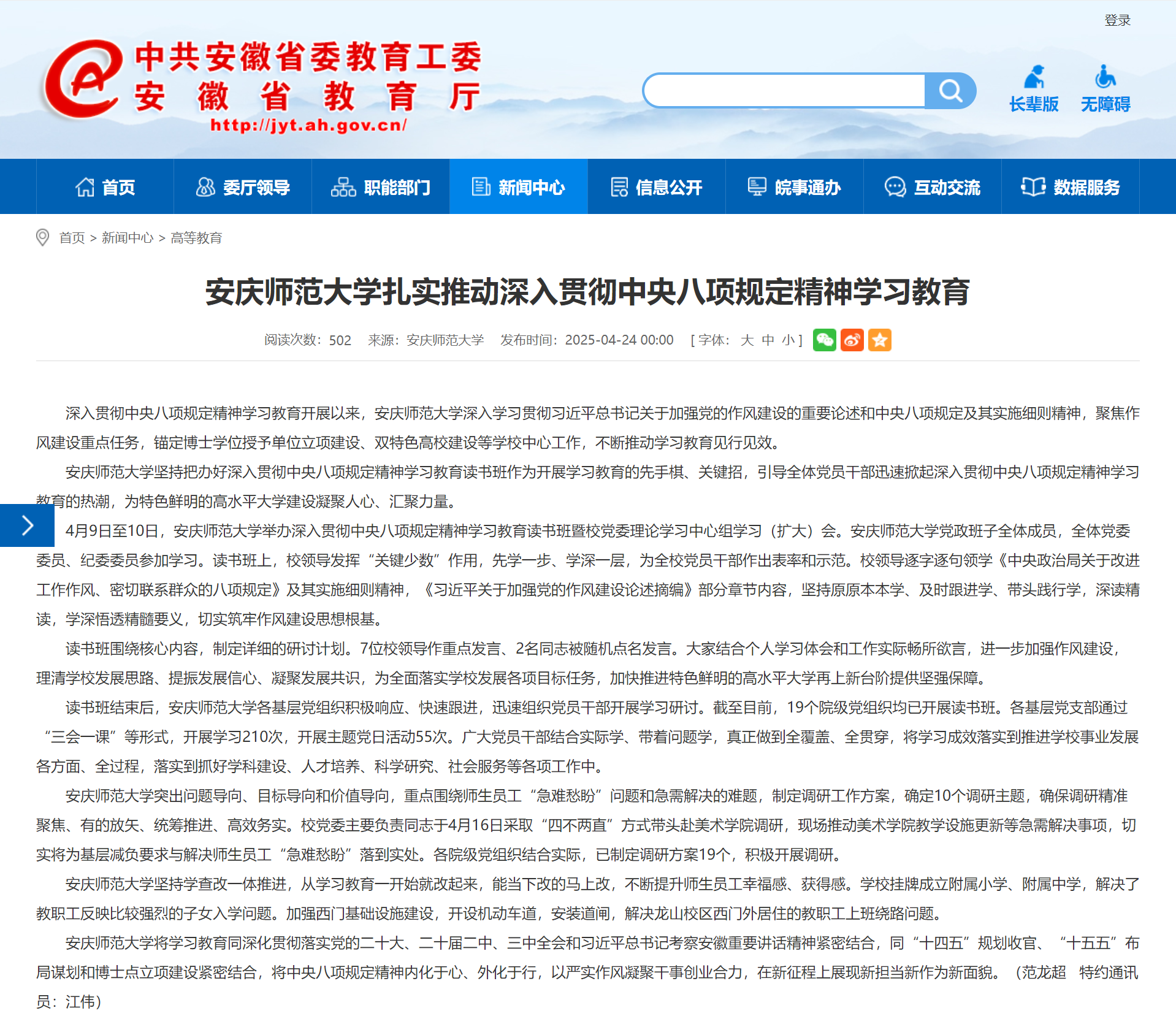1176x1027 pixels.
Task: Open the 数据服务 navigation item
Action: click(x=1070, y=187)
